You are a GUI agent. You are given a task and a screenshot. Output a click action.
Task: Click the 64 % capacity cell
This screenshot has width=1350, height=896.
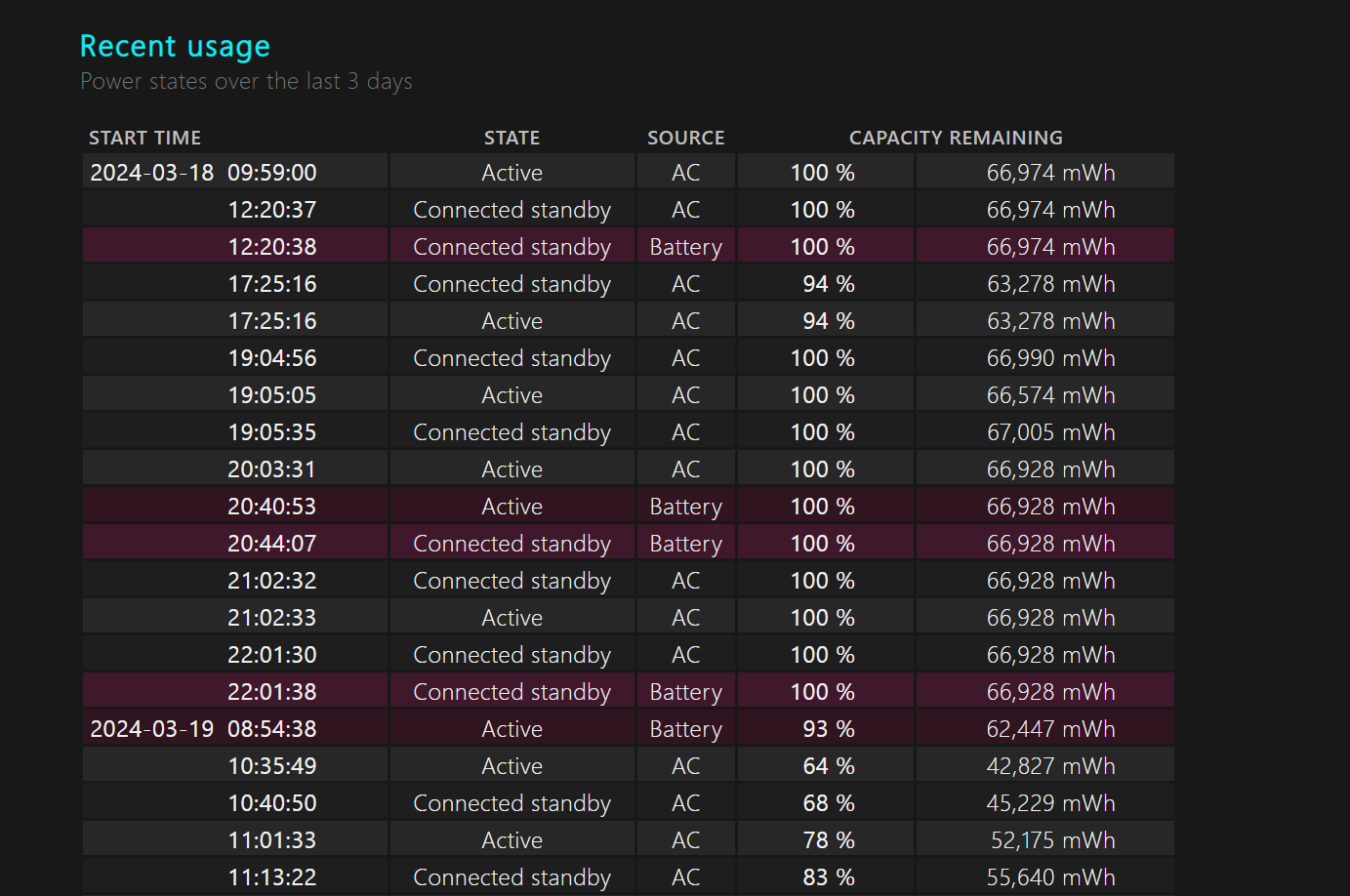pyautogui.click(x=826, y=766)
